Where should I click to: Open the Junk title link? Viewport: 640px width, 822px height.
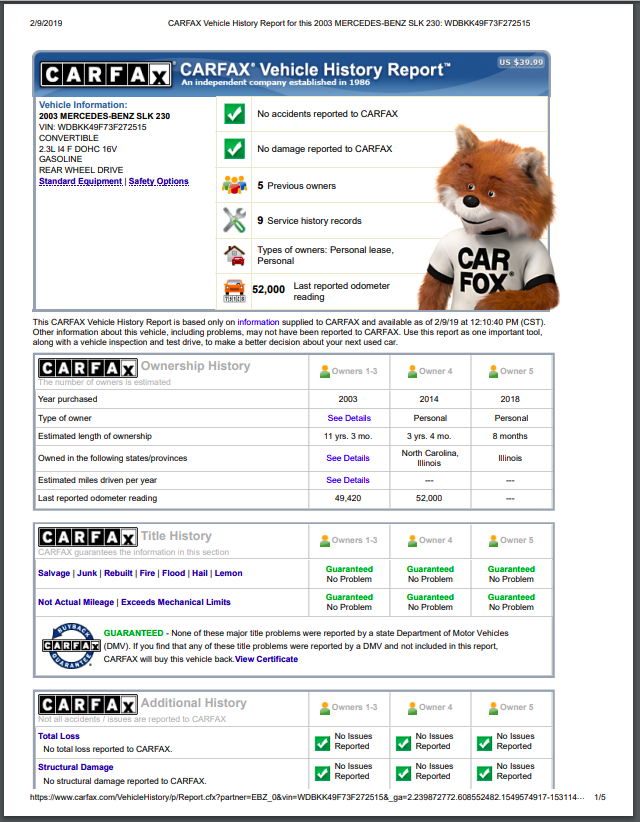(x=87, y=573)
